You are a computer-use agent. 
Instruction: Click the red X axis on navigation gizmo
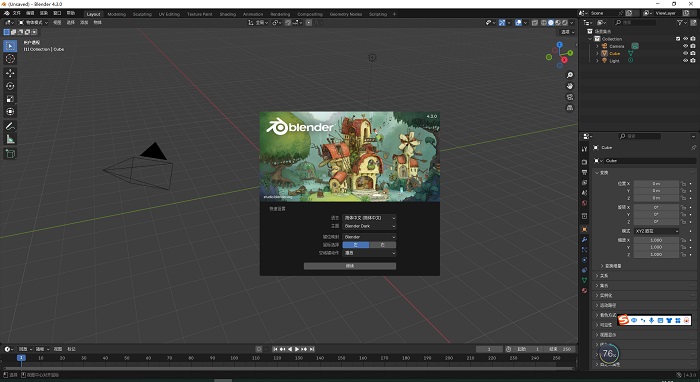[x=564, y=59]
